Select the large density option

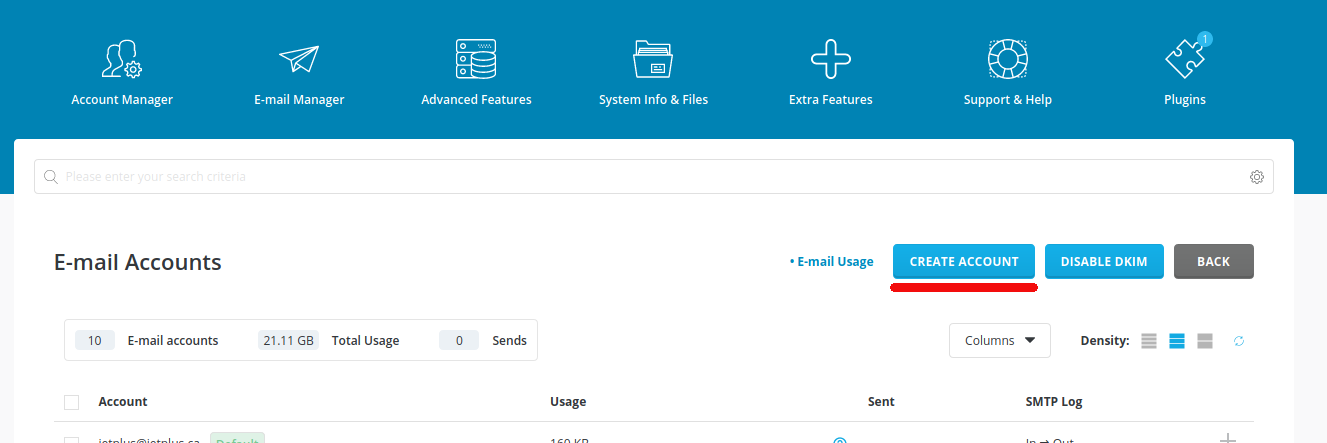click(1205, 341)
